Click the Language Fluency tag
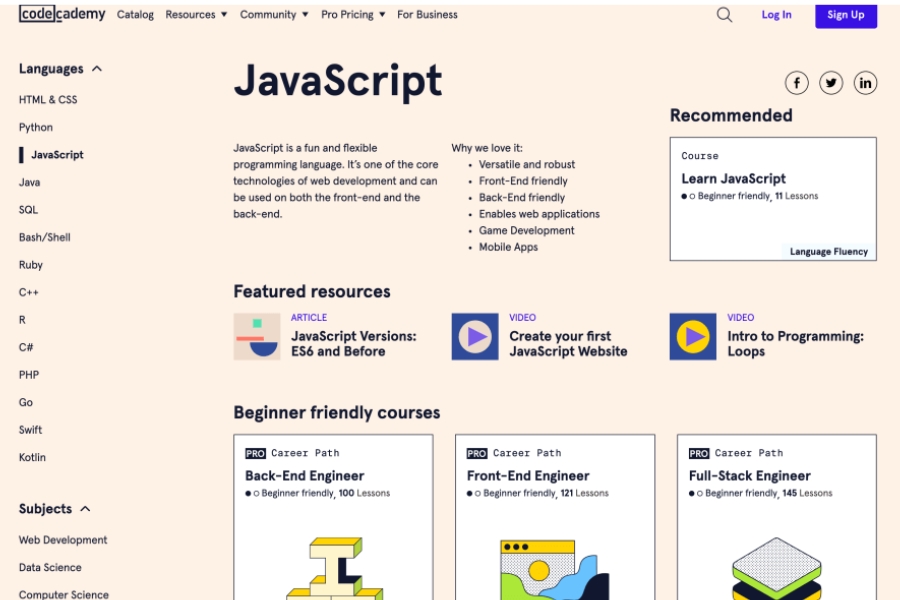This screenshot has width=900, height=600. 828,251
